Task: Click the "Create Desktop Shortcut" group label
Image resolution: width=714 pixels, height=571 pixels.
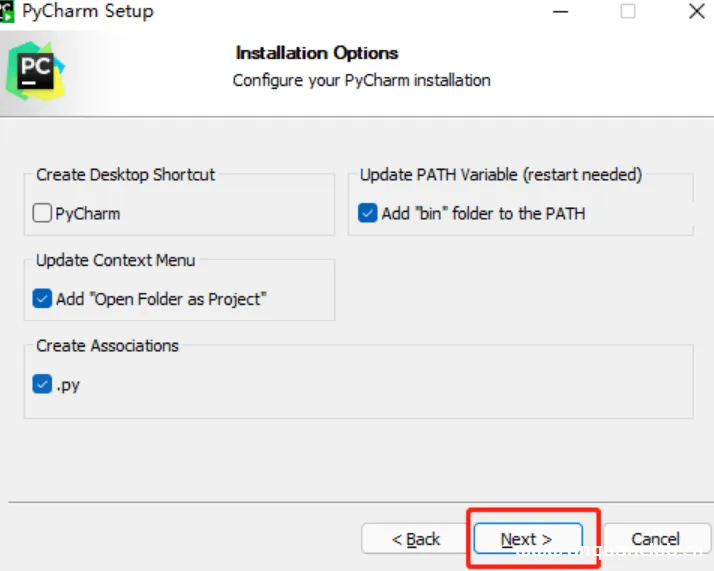Action: pyautogui.click(x=126, y=174)
